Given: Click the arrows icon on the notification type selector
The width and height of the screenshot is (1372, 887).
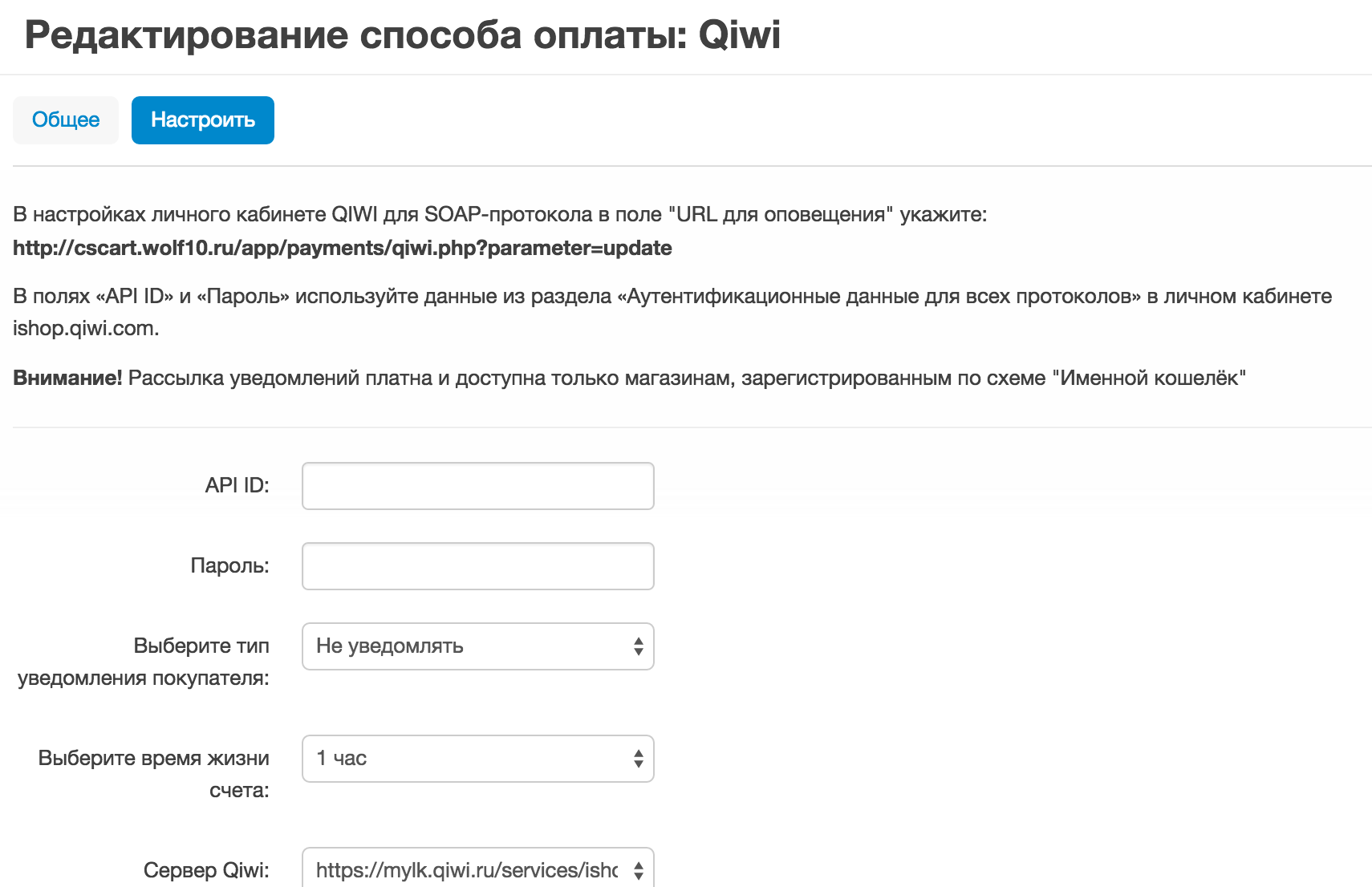Looking at the screenshot, I should click(x=639, y=646).
